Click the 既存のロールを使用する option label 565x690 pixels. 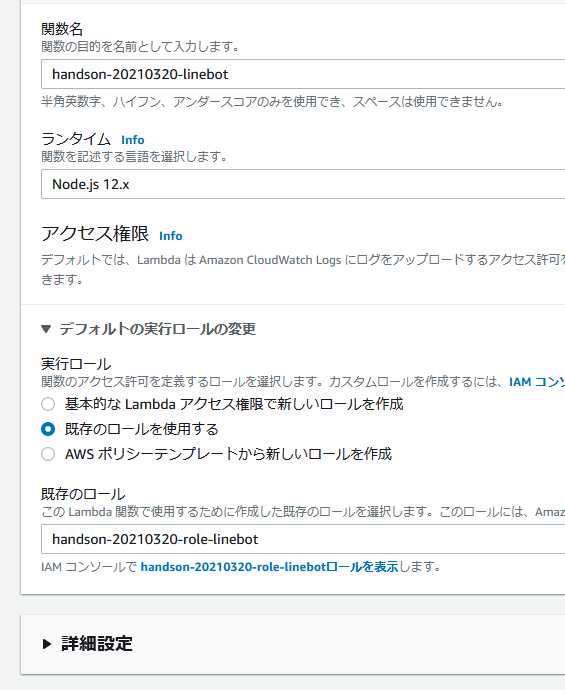(142, 429)
